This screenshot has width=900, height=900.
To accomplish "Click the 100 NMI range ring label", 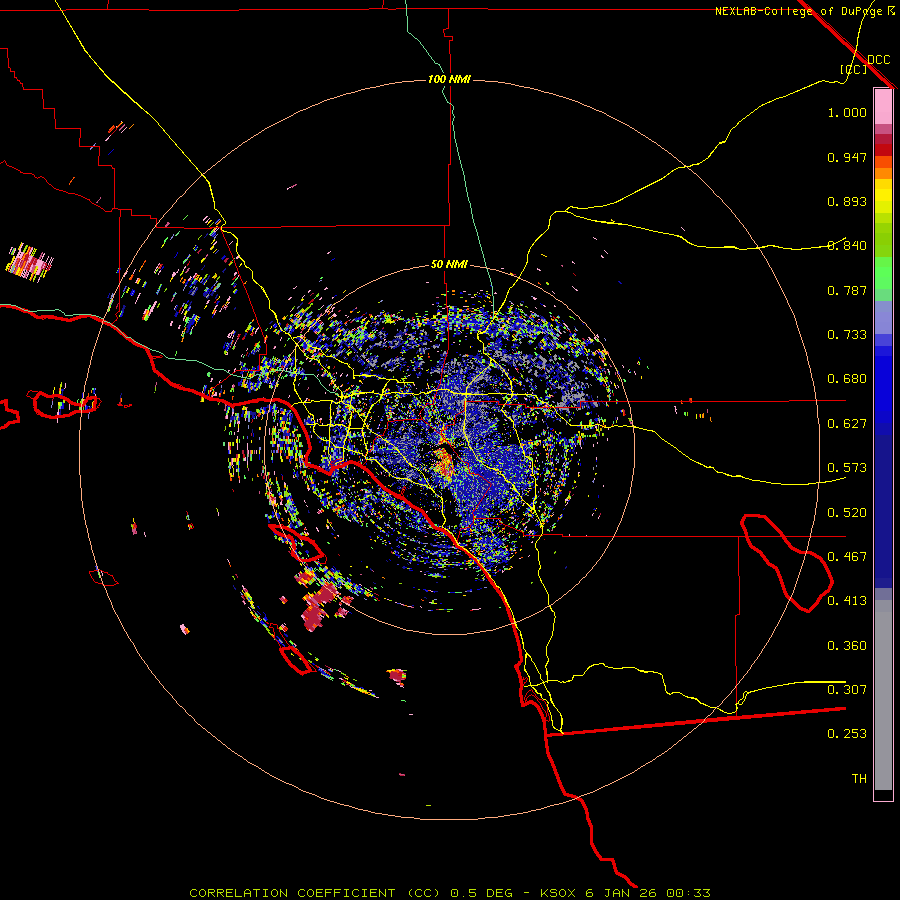I will [x=449, y=79].
